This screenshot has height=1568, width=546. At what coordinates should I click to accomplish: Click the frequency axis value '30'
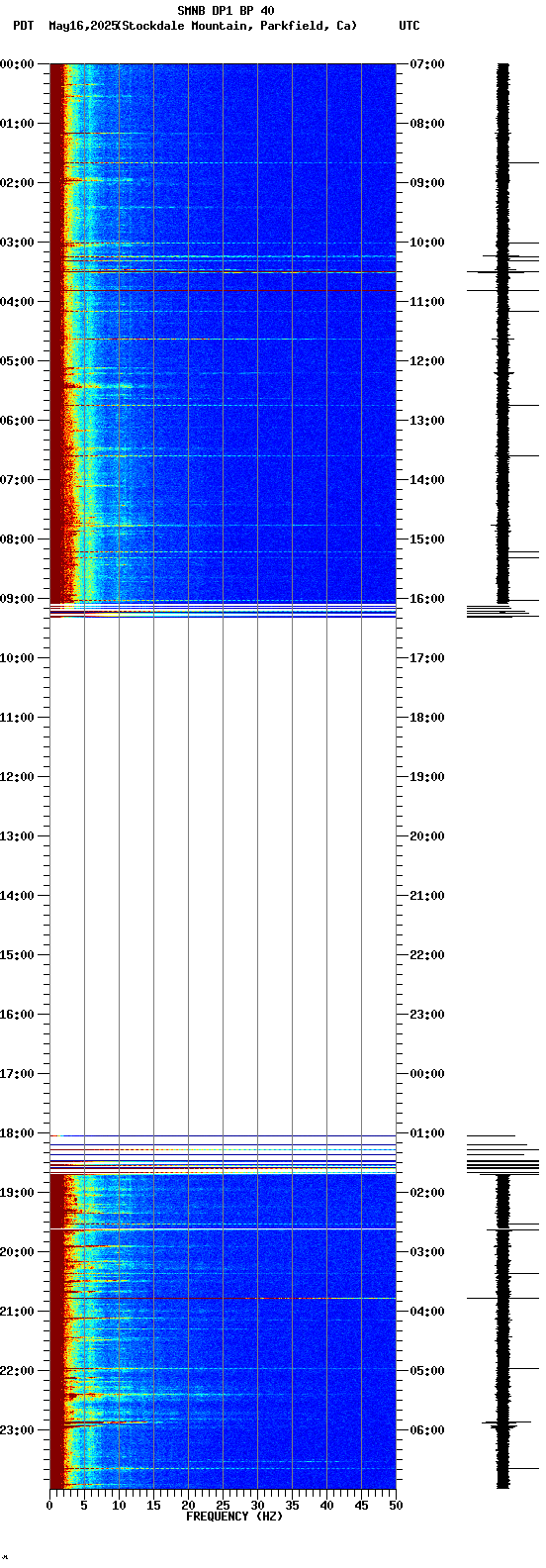click(x=257, y=1507)
